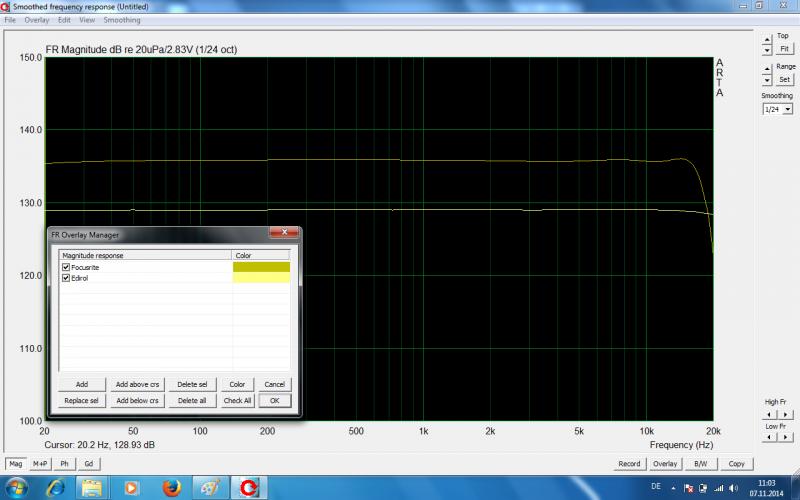Open the Smoothing menu in menu bar
The width and height of the screenshot is (800, 500).
[123, 20]
